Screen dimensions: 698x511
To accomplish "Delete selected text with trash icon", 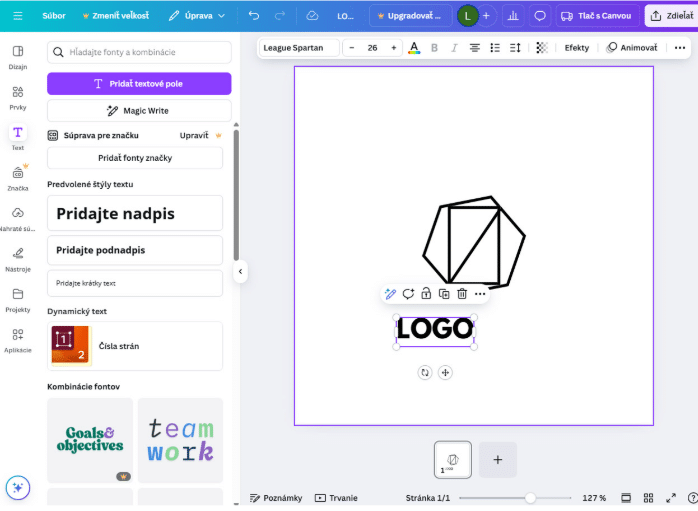I will tap(462, 293).
